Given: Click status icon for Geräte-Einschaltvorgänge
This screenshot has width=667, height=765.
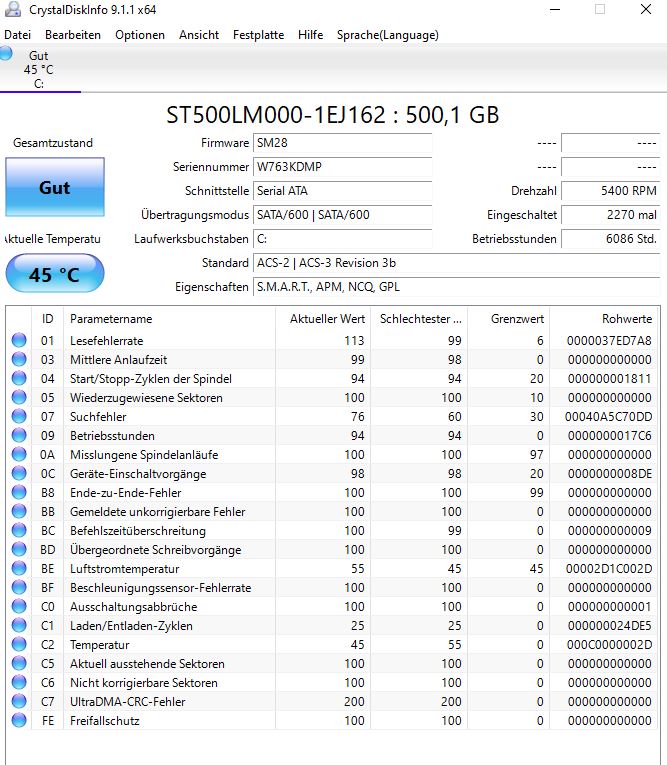Looking at the screenshot, I should 19,473.
